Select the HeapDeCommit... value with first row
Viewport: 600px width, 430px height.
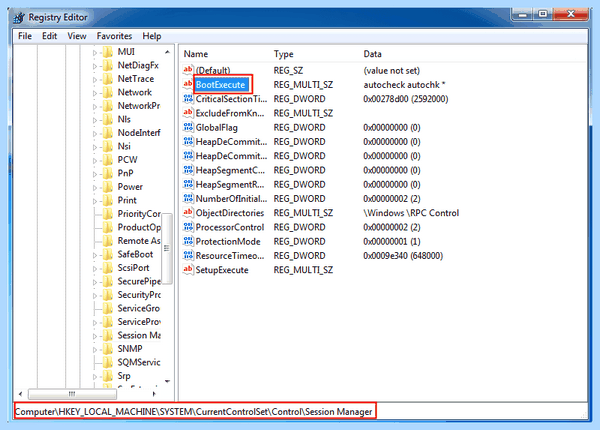[231, 142]
